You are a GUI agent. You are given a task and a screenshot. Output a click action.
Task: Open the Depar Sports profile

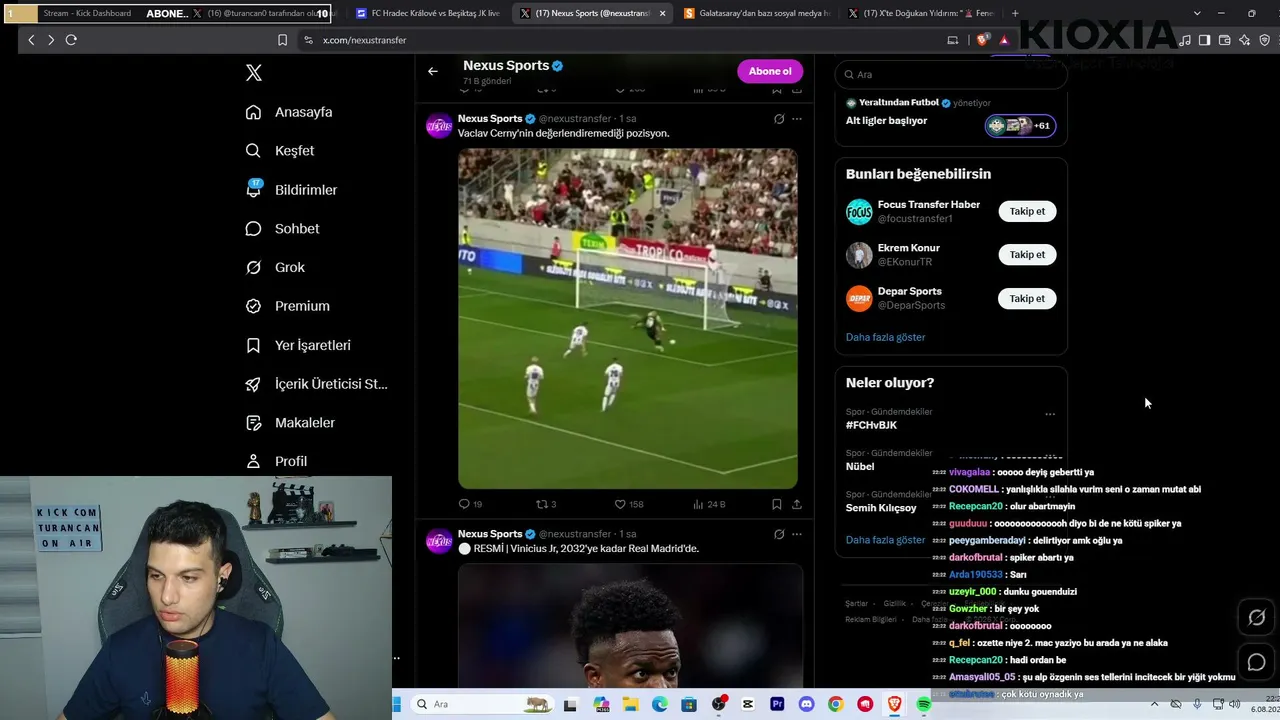point(910,291)
